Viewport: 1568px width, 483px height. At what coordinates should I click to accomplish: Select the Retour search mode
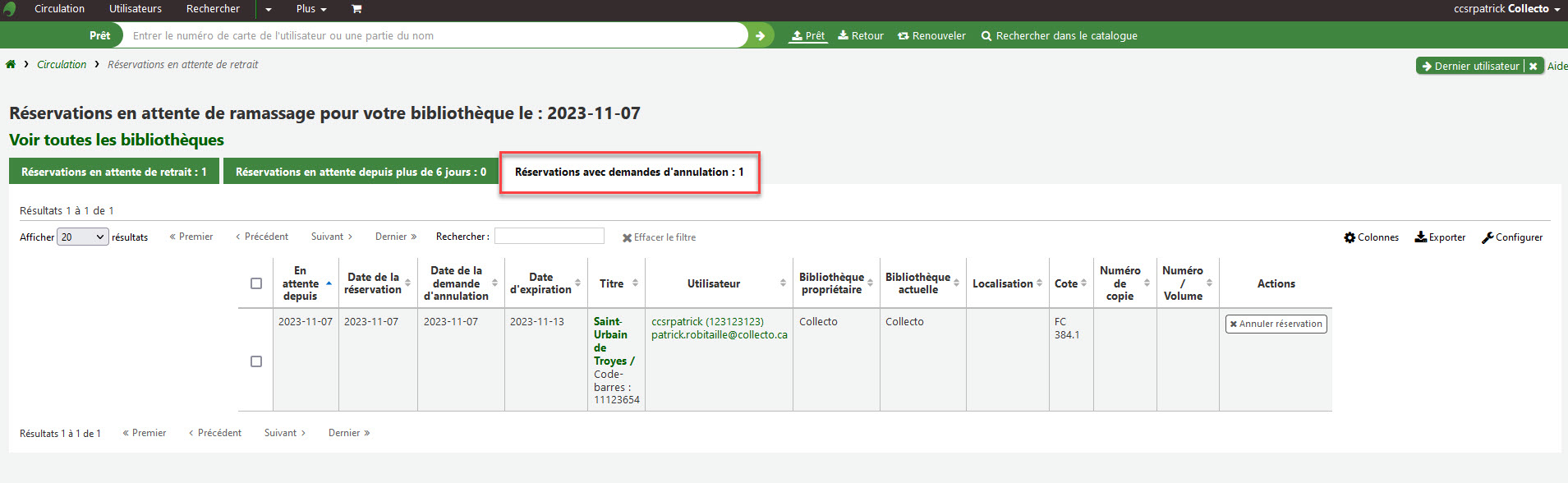coord(861,35)
